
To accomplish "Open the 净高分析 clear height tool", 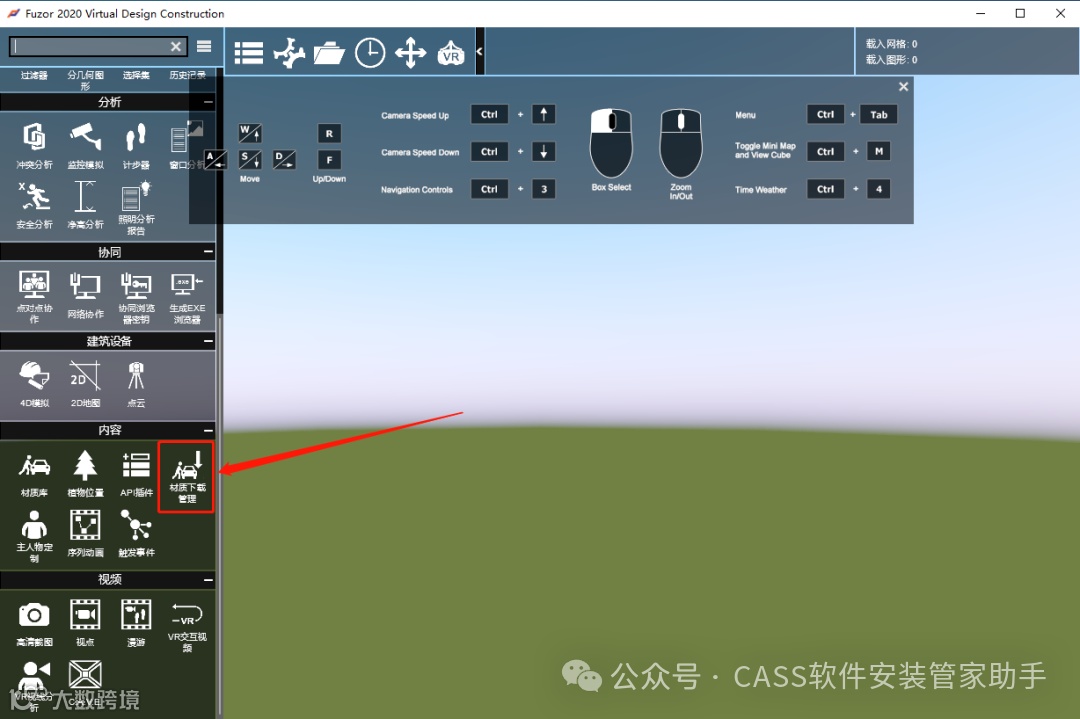I will point(85,205).
